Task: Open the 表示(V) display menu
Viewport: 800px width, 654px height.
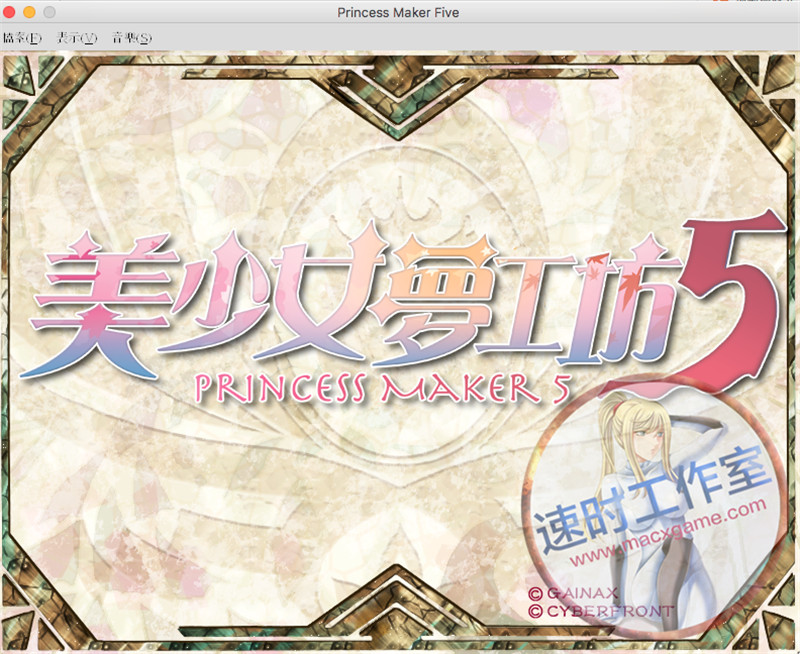Action: [x=77, y=38]
